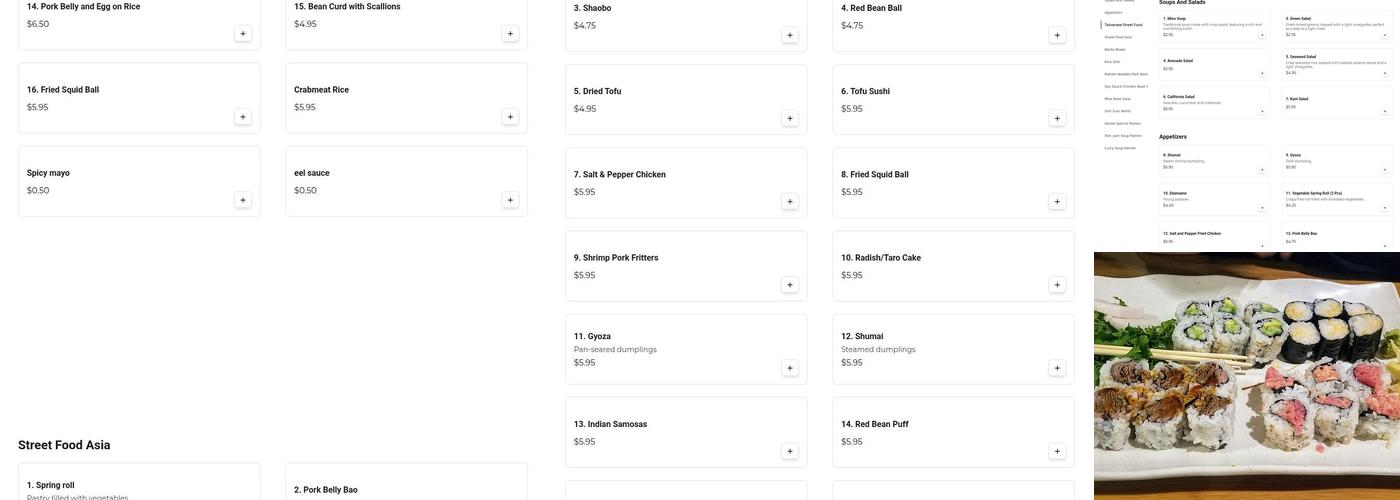Click the 3. Shaobo item name
Viewport: 1400px width, 500px height.
point(592,8)
